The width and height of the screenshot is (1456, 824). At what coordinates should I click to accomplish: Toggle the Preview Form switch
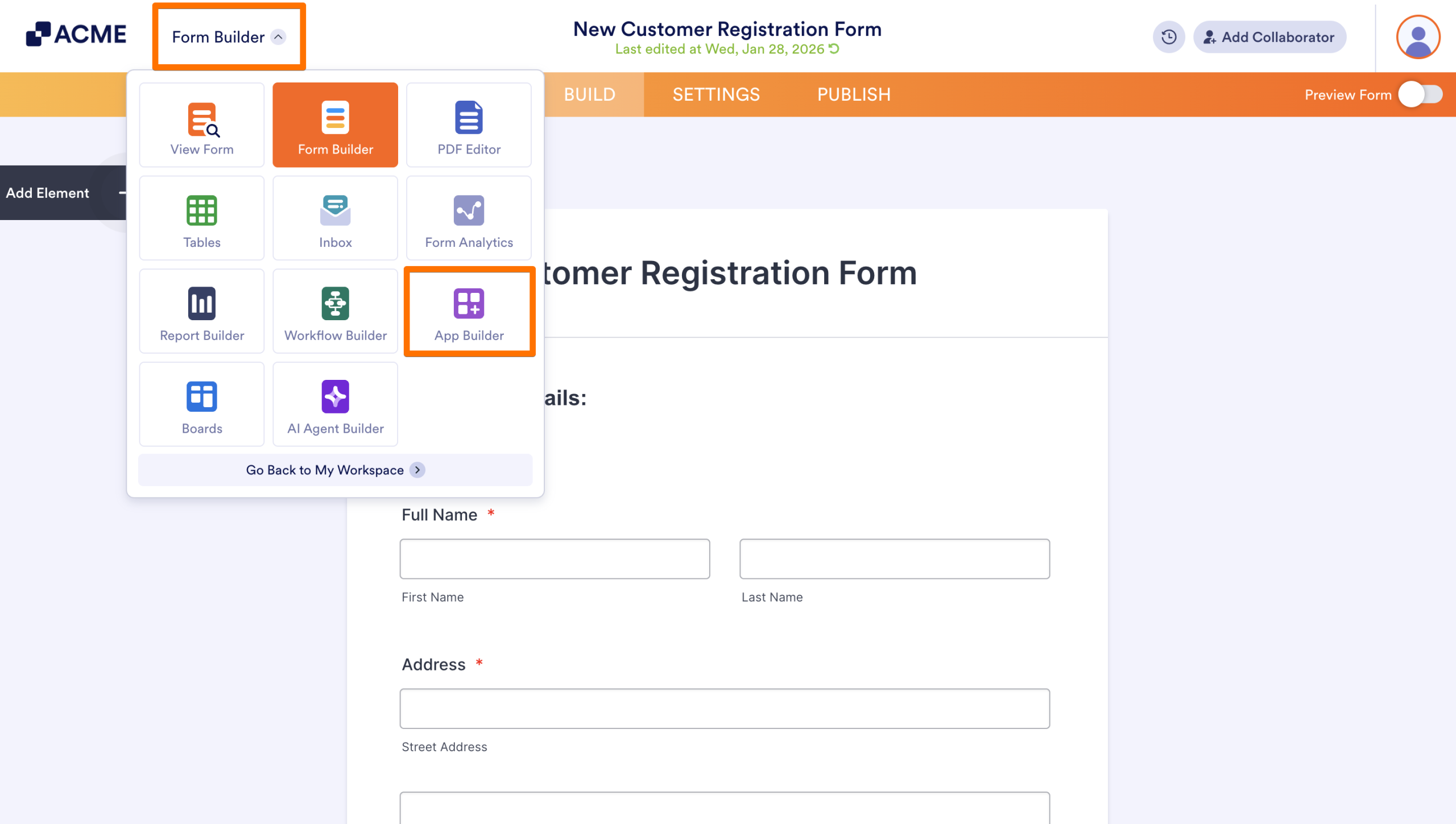(1420, 94)
